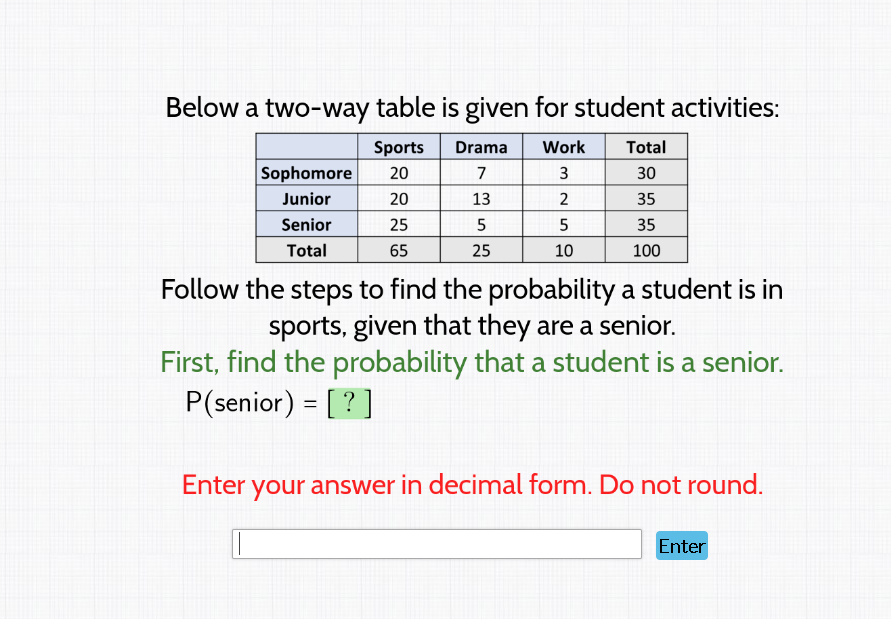Click the Sports column header
The image size is (891, 619).
[x=398, y=146]
